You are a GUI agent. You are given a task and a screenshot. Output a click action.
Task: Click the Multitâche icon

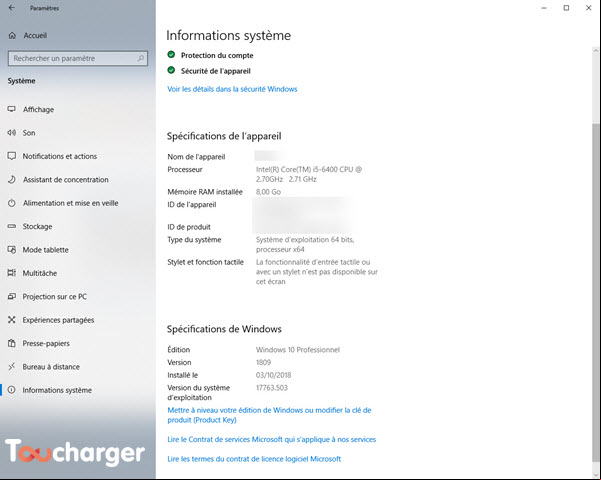pyautogui.click(x=12, y=273)
